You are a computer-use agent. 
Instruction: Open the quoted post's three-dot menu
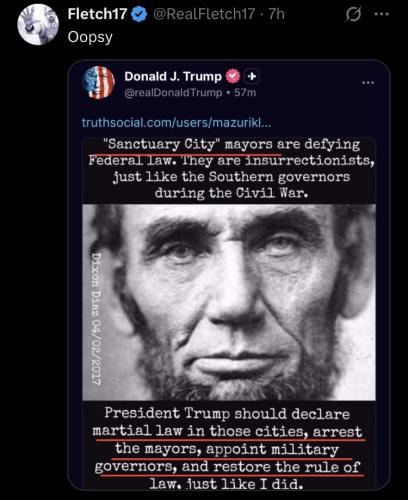tap(368, 83)
